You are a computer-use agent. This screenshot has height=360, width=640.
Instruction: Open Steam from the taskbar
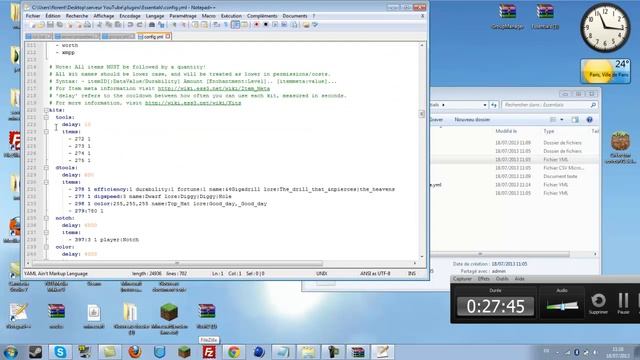36,352
